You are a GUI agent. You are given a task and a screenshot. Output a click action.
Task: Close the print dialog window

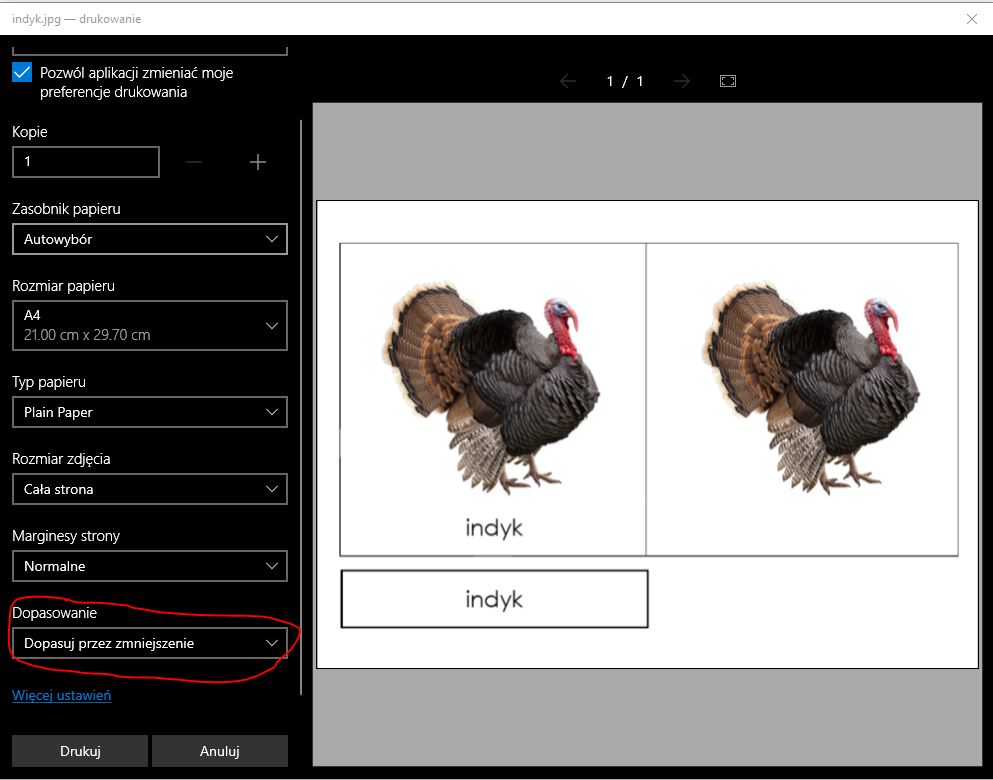point(971,18)
